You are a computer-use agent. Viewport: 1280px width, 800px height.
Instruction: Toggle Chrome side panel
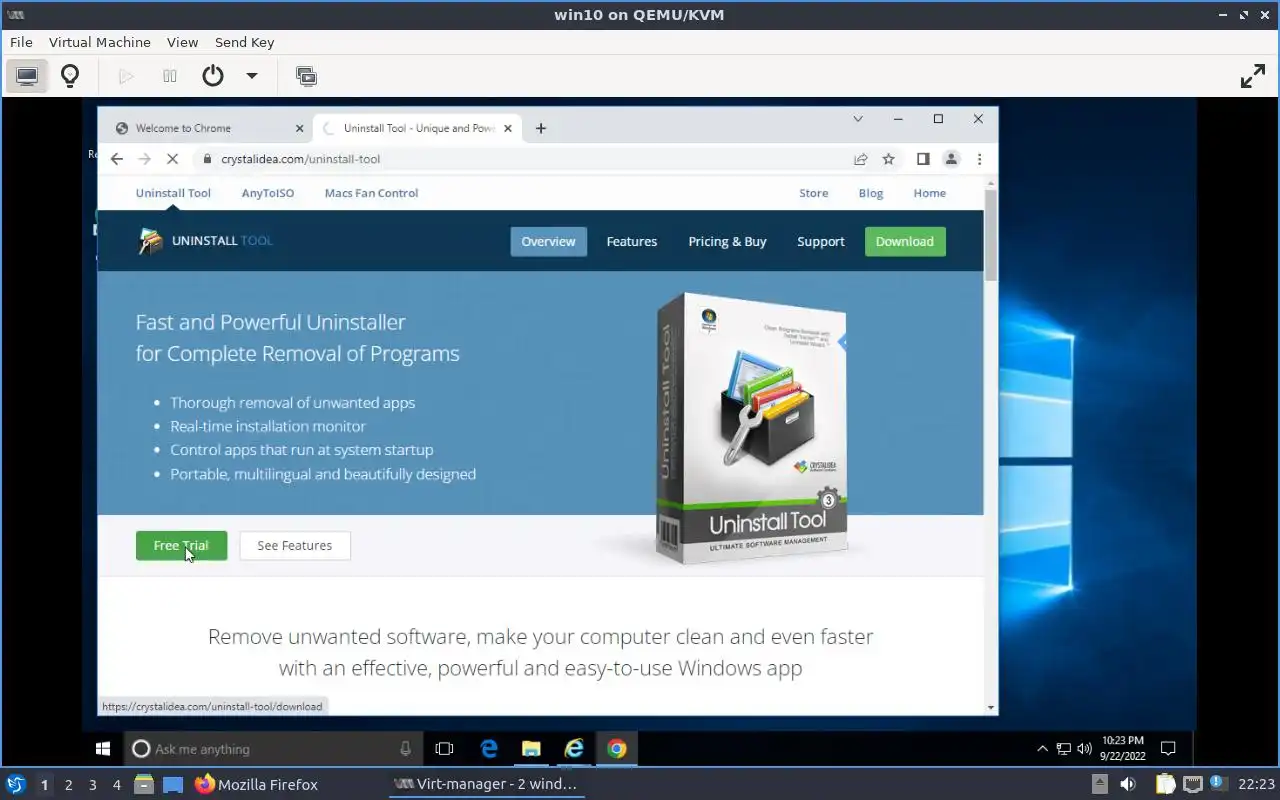point(923,159)
